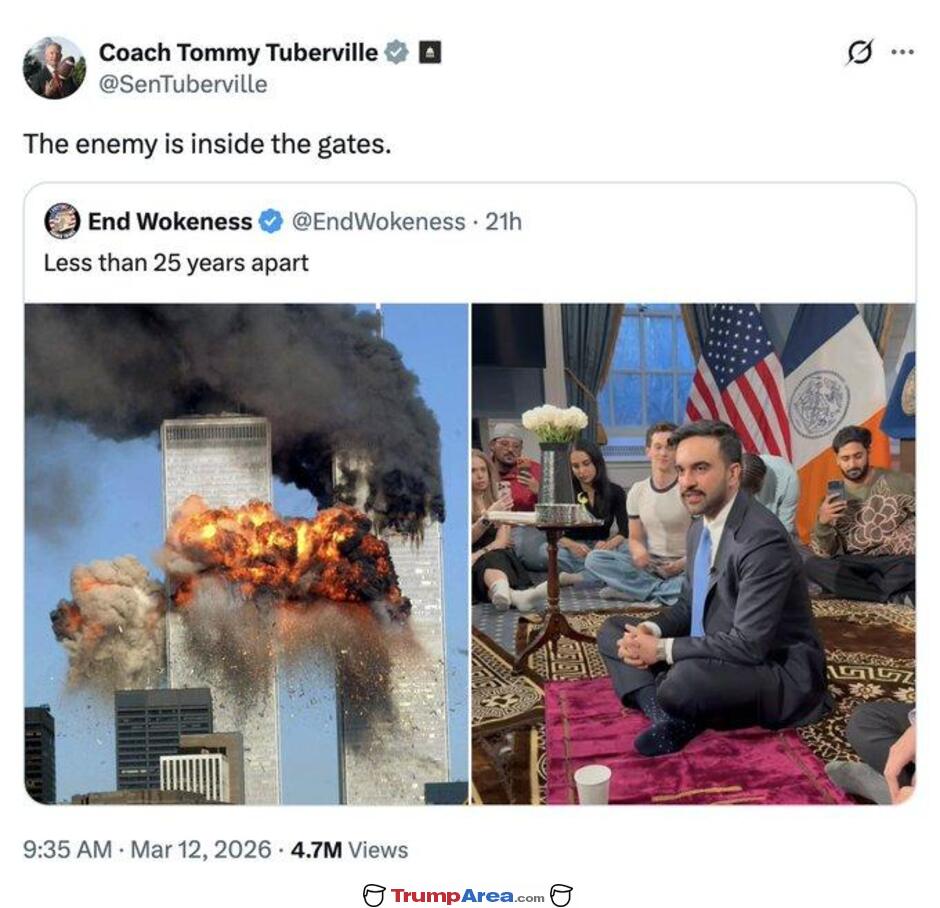Click the government affiliation badge beside author name

click(x=429, y=52)
